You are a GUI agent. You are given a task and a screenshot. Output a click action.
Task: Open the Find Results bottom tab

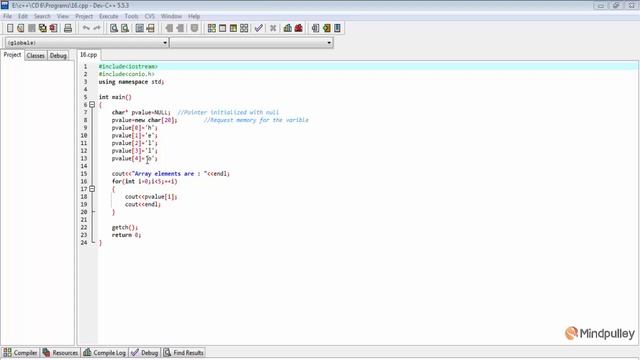point(184,353)
